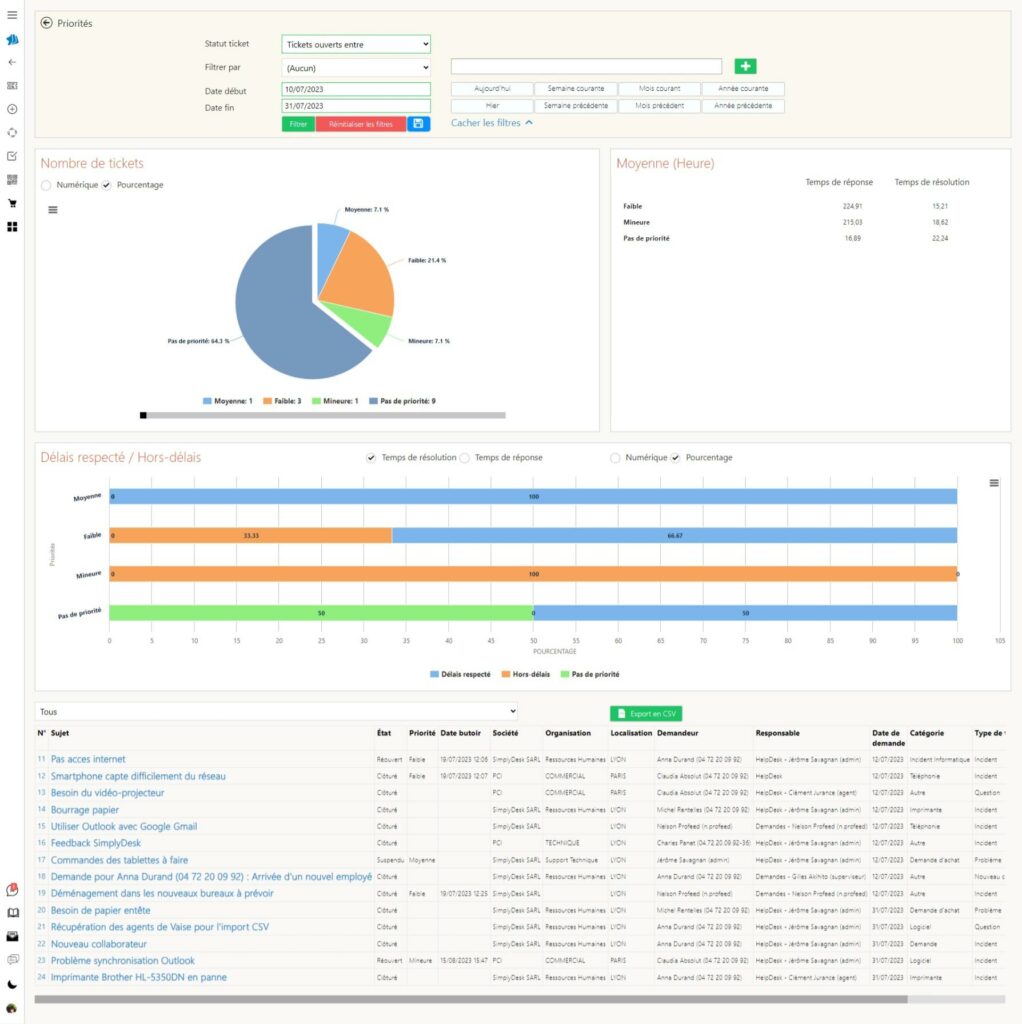This screenshot has height=1024, width=1022.
Task: Click the green Filtrer button
Action: (297, 125)
